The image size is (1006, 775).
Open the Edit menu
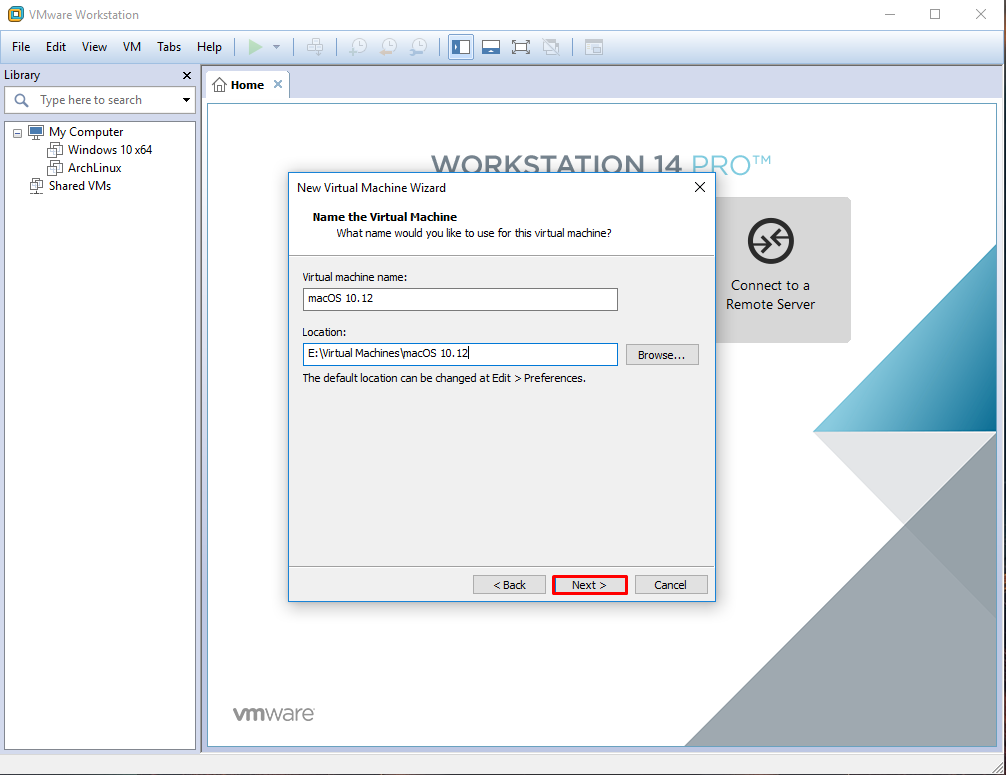[56, 47]
